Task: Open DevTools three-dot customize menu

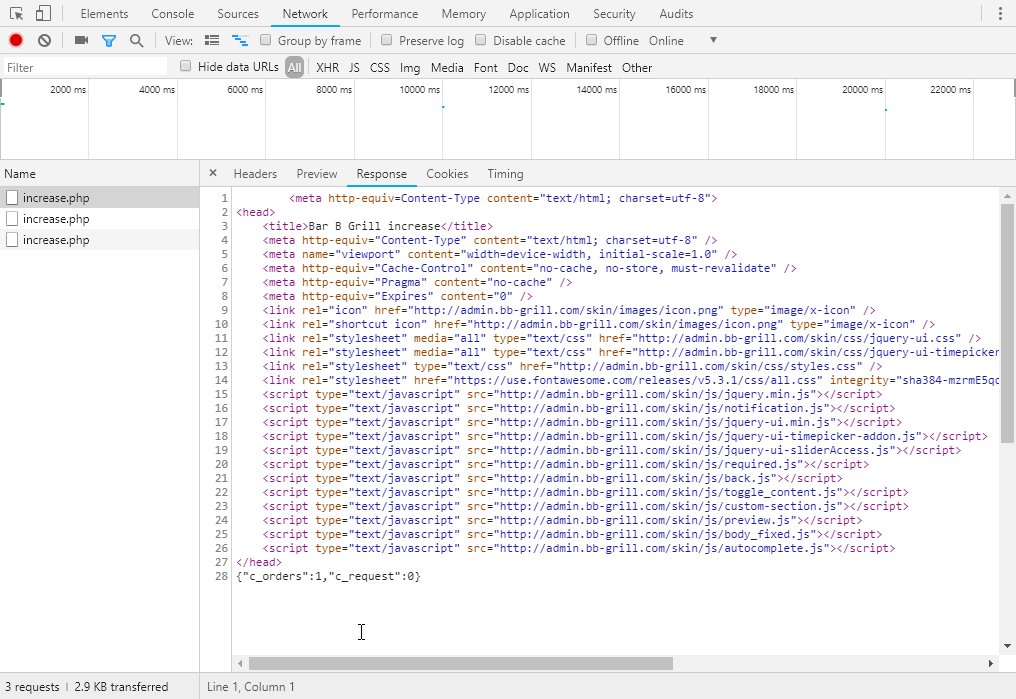Action: pos(1000,14)
